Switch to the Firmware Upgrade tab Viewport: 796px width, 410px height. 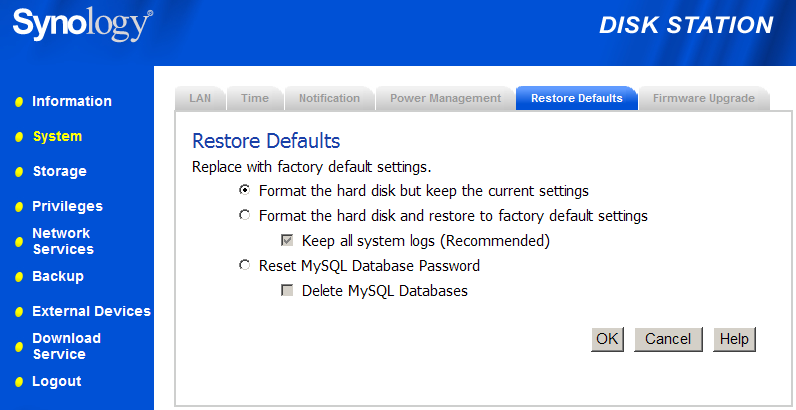coord(702,98)
